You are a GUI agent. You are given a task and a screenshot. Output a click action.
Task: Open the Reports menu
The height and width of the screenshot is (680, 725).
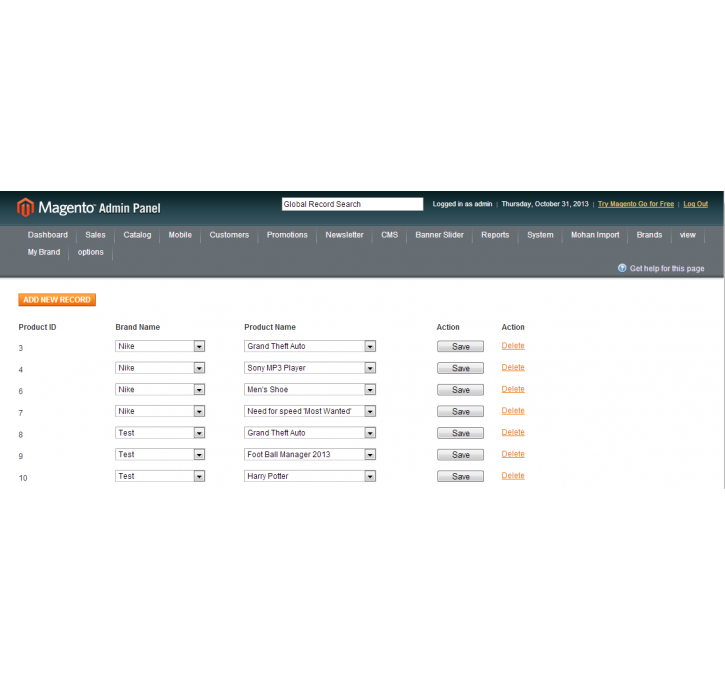tap(495, 235)
